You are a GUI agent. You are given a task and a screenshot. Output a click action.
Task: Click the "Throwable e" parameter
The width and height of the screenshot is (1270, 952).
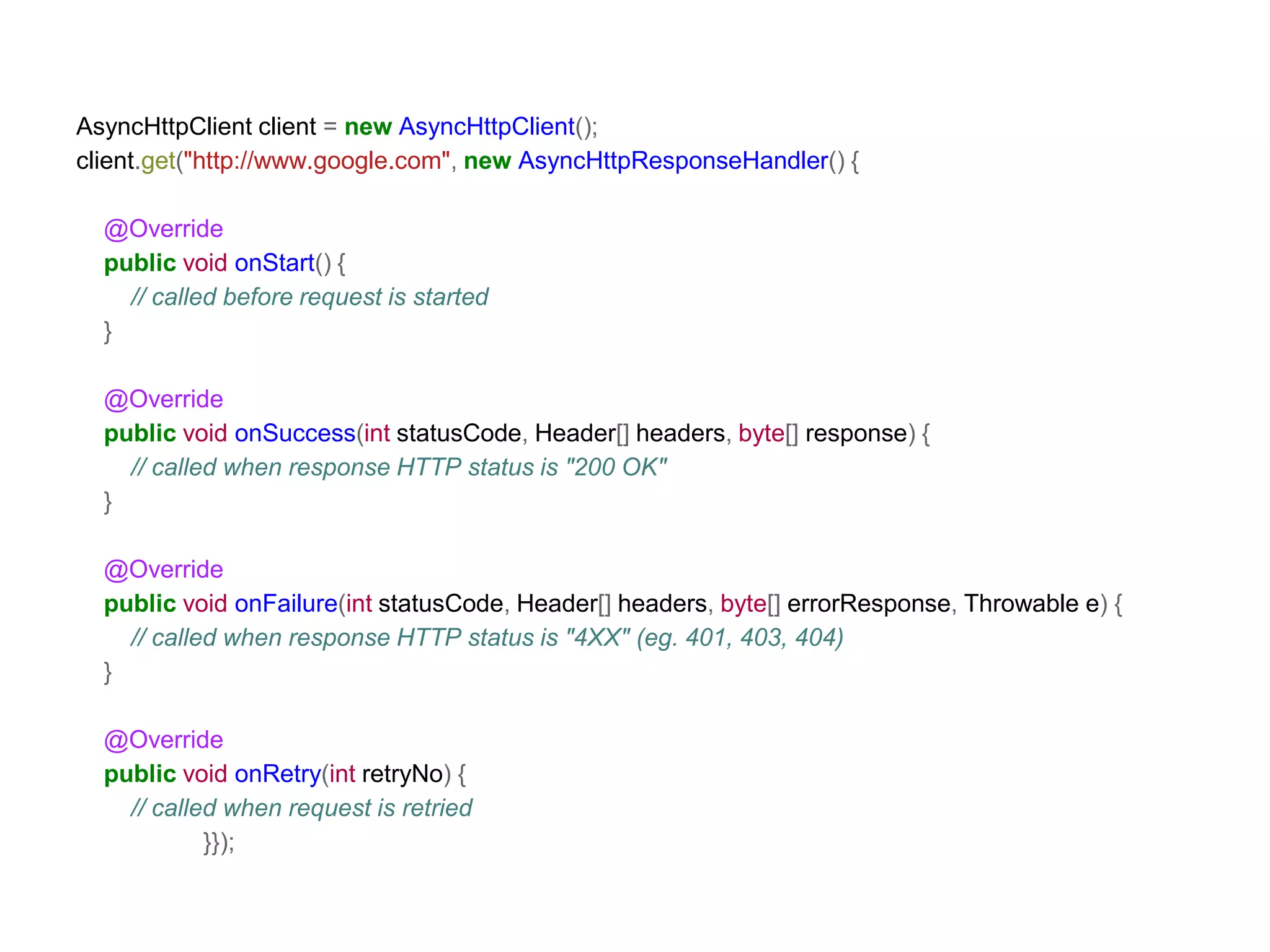point(1031,604)
